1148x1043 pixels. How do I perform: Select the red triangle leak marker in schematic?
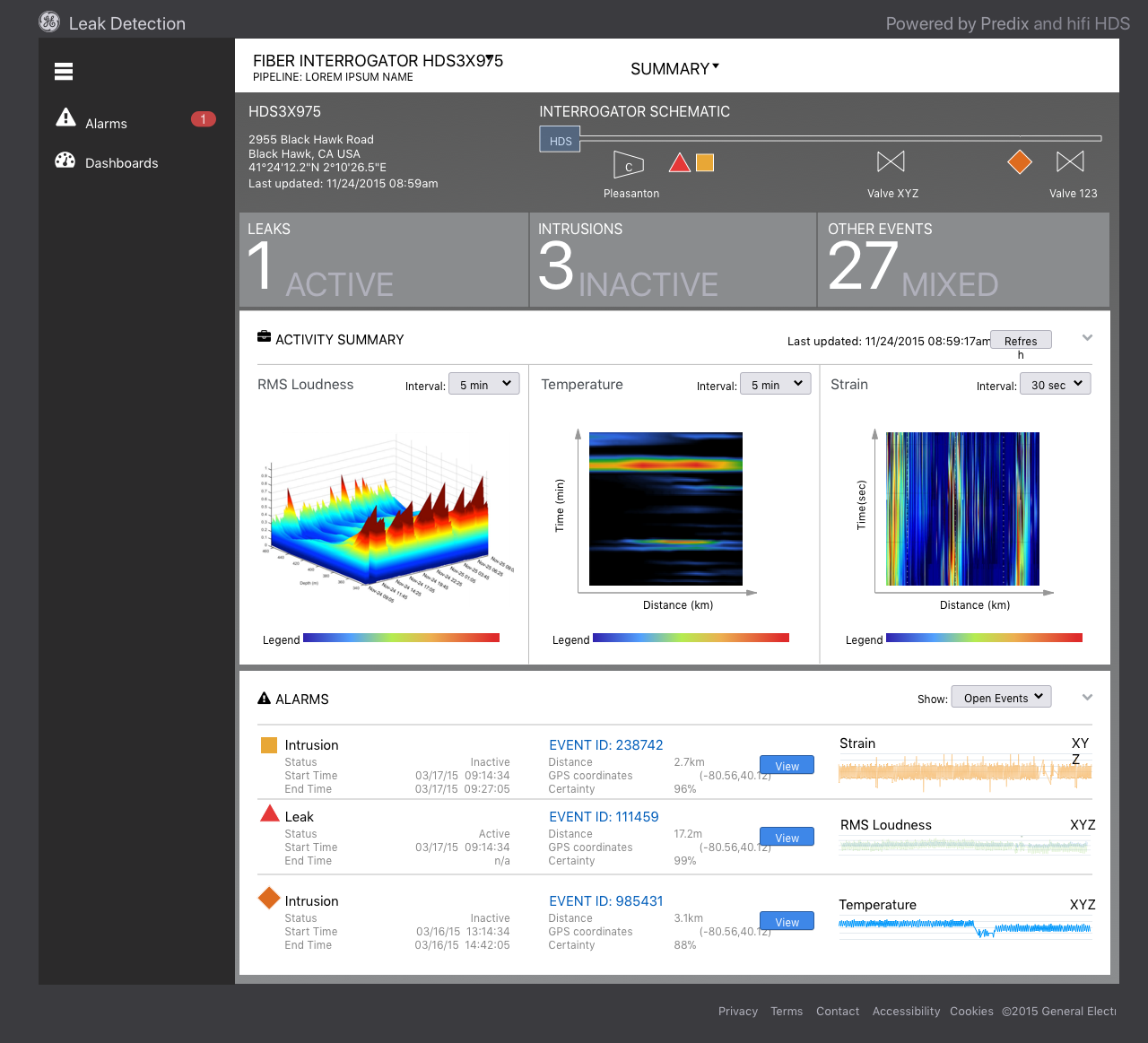[680, 162]
